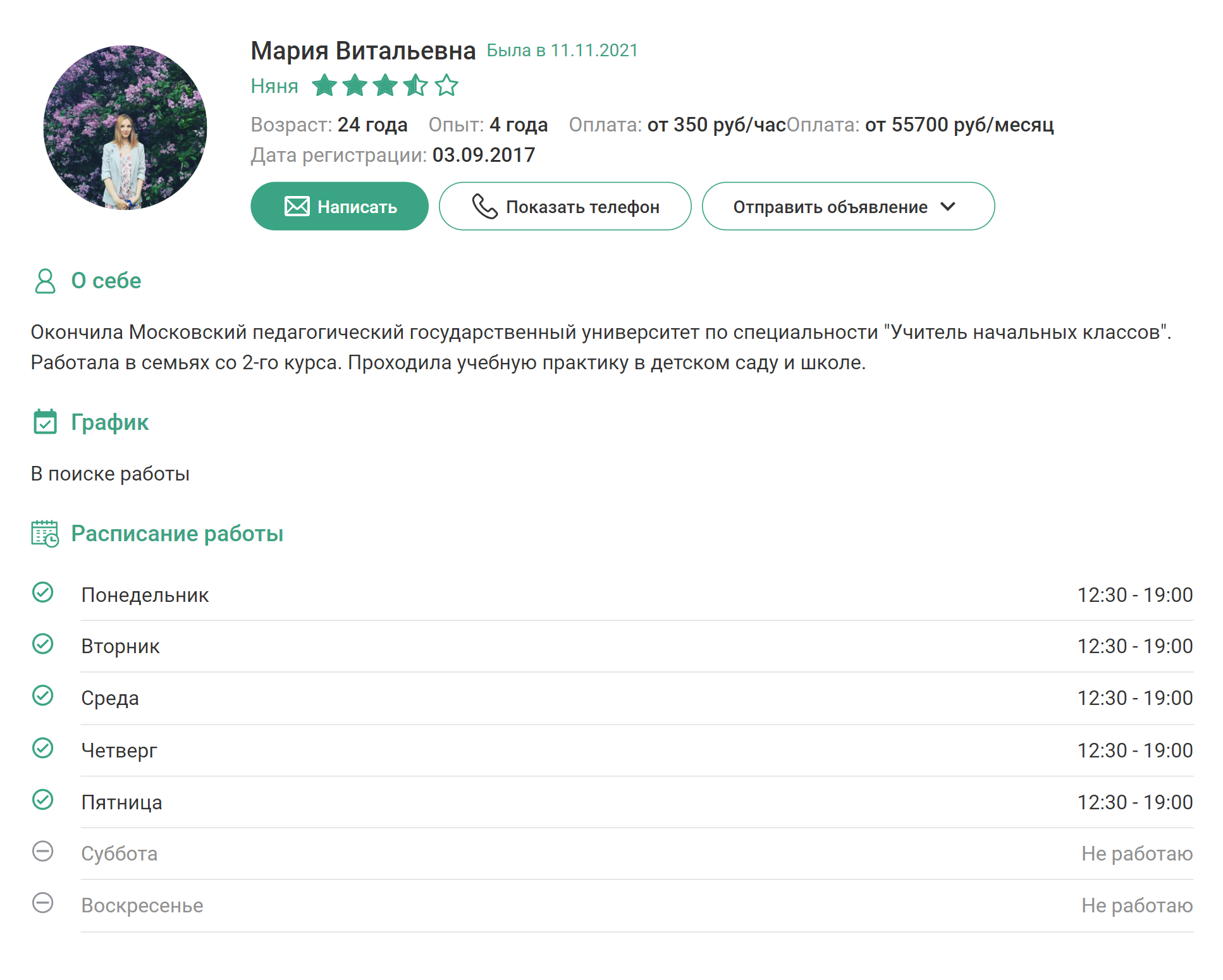
Task: Click Среда hours 12:30 - 19:00
Action: [1135, 699]
